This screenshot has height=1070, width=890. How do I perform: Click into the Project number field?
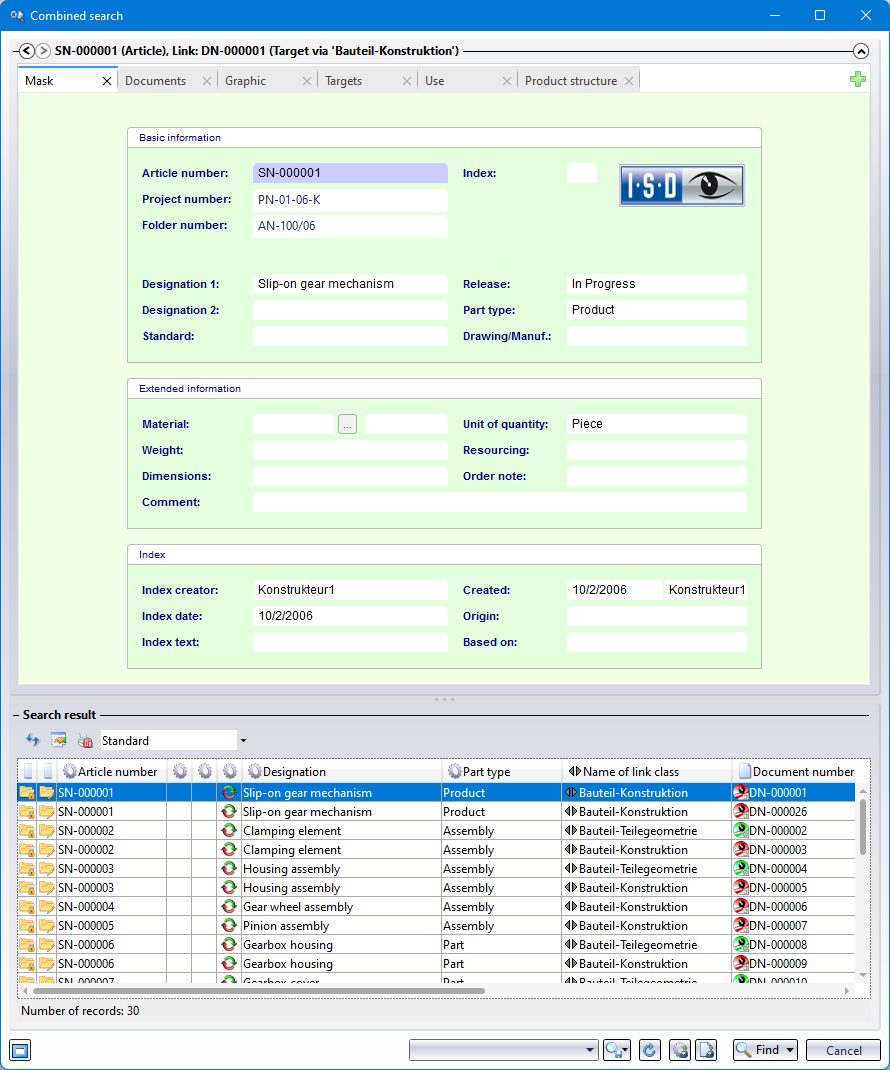coord(350,200)
